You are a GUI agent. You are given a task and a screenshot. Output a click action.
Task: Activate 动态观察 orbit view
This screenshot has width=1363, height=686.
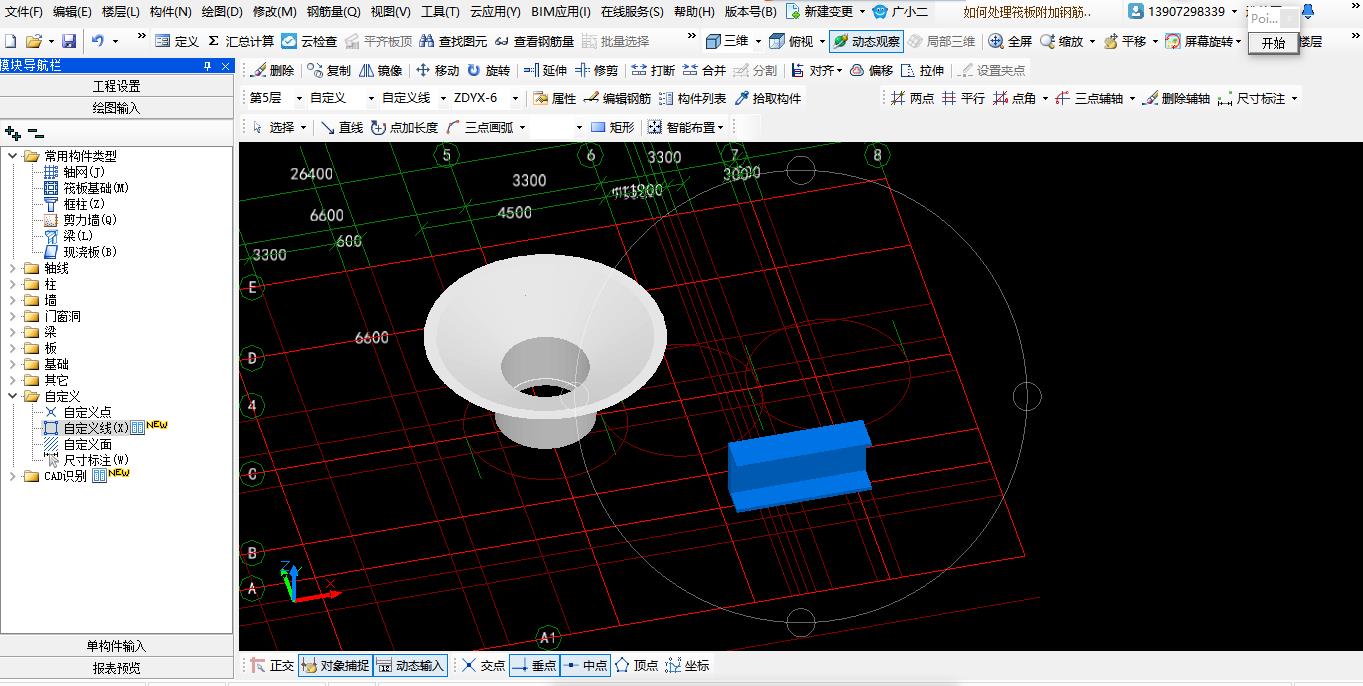[x=866, y=42]
